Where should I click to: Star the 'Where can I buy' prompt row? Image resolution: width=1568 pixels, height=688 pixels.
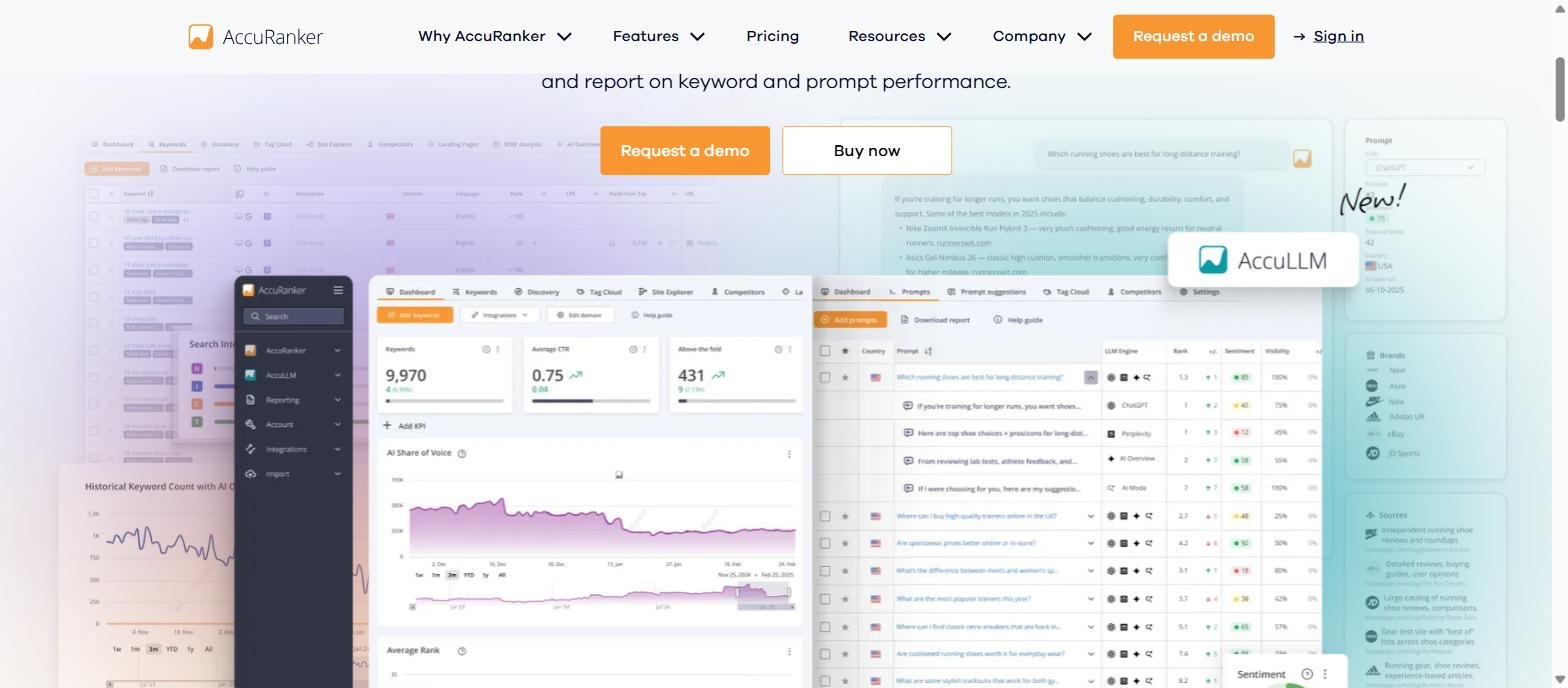click(x=846, y=516)
